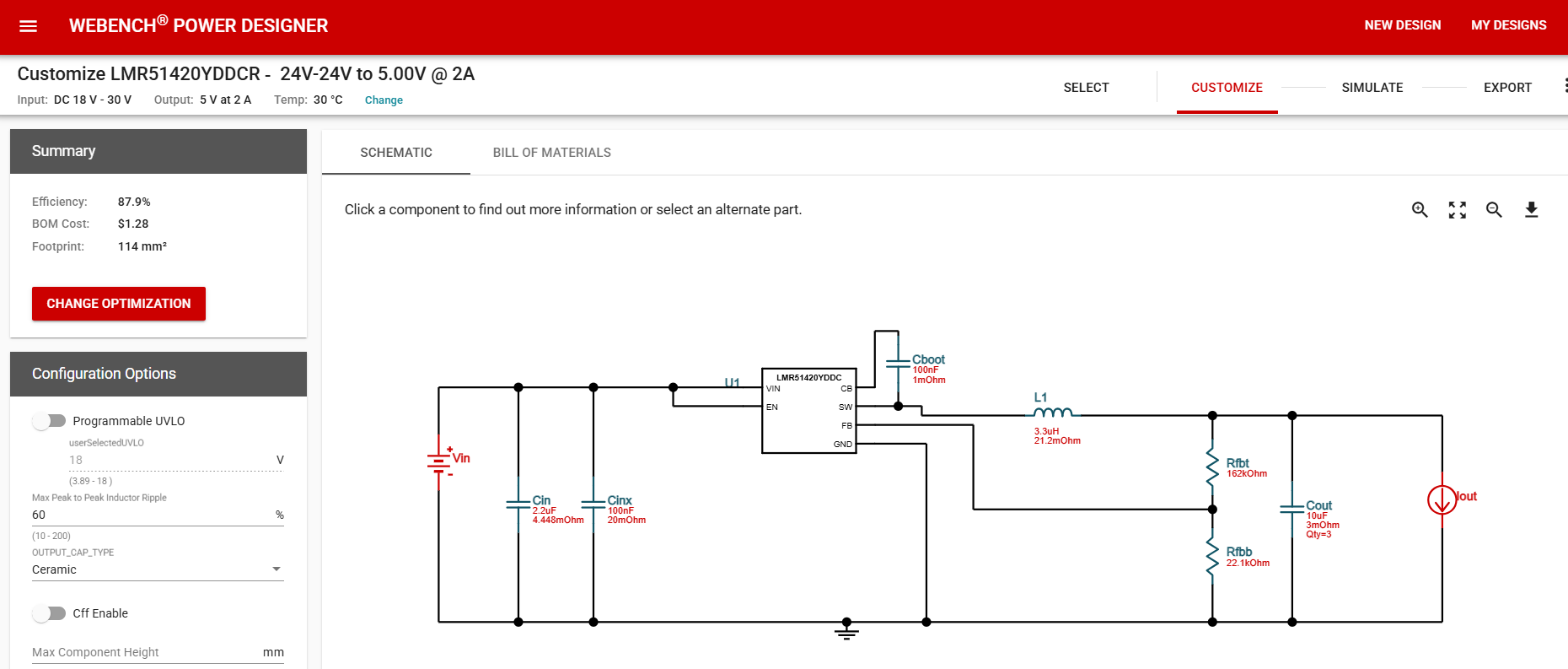This screenshot has height=669, width=1568.
Task: Toggle Programmable UVLO switch
Action: tap(49, 421)
